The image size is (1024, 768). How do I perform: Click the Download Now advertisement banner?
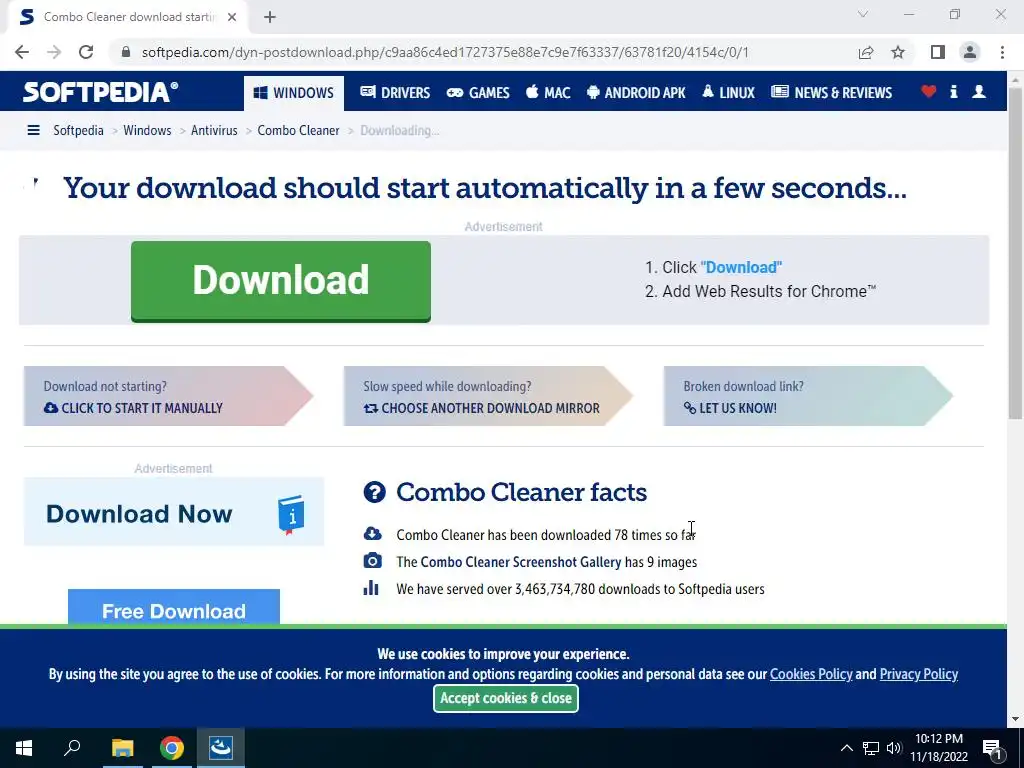(174, 512)
